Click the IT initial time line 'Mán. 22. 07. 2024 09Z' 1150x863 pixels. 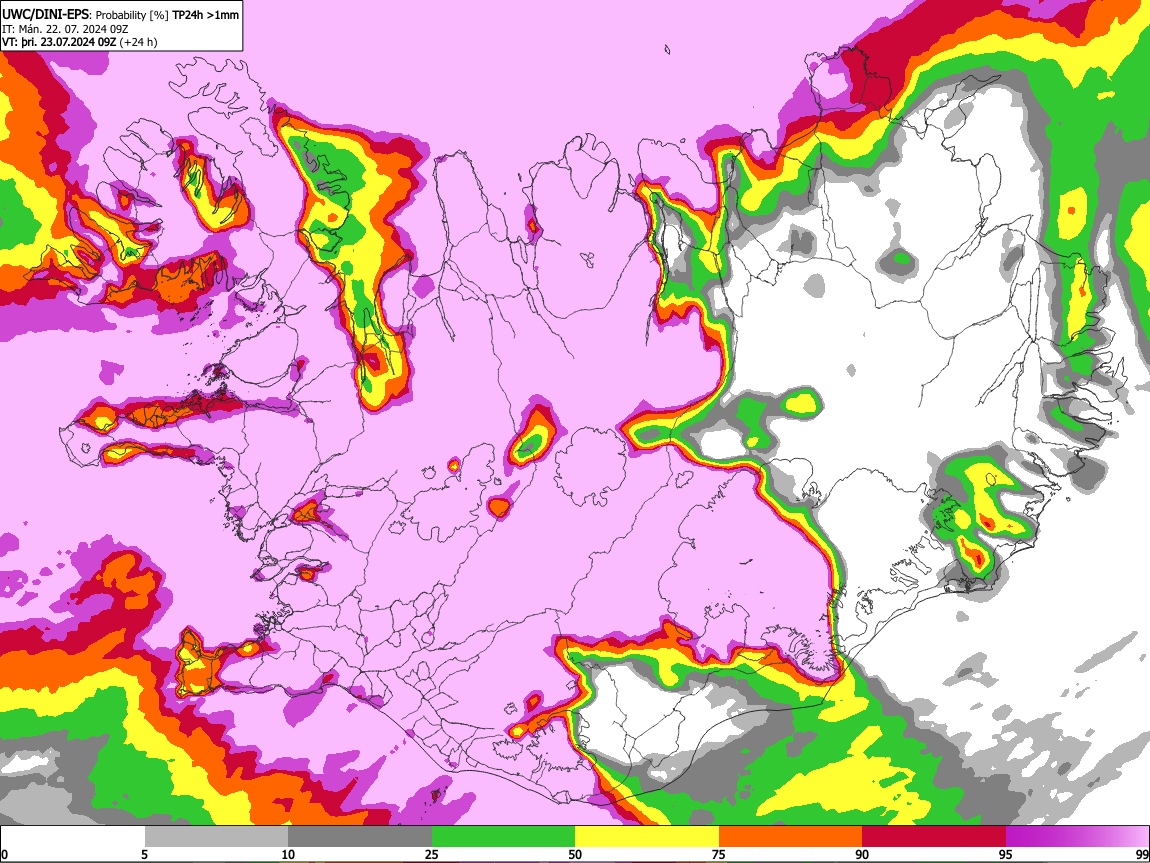pyautogui.click(x=72, y=29)
